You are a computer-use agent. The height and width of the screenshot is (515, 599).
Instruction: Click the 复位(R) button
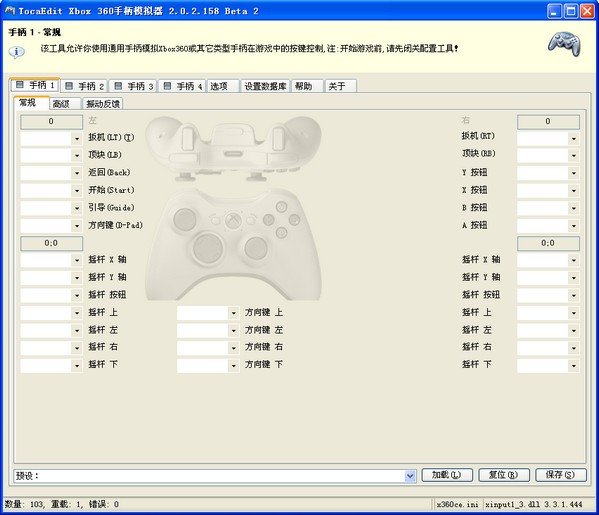click(x=504, y=475)
